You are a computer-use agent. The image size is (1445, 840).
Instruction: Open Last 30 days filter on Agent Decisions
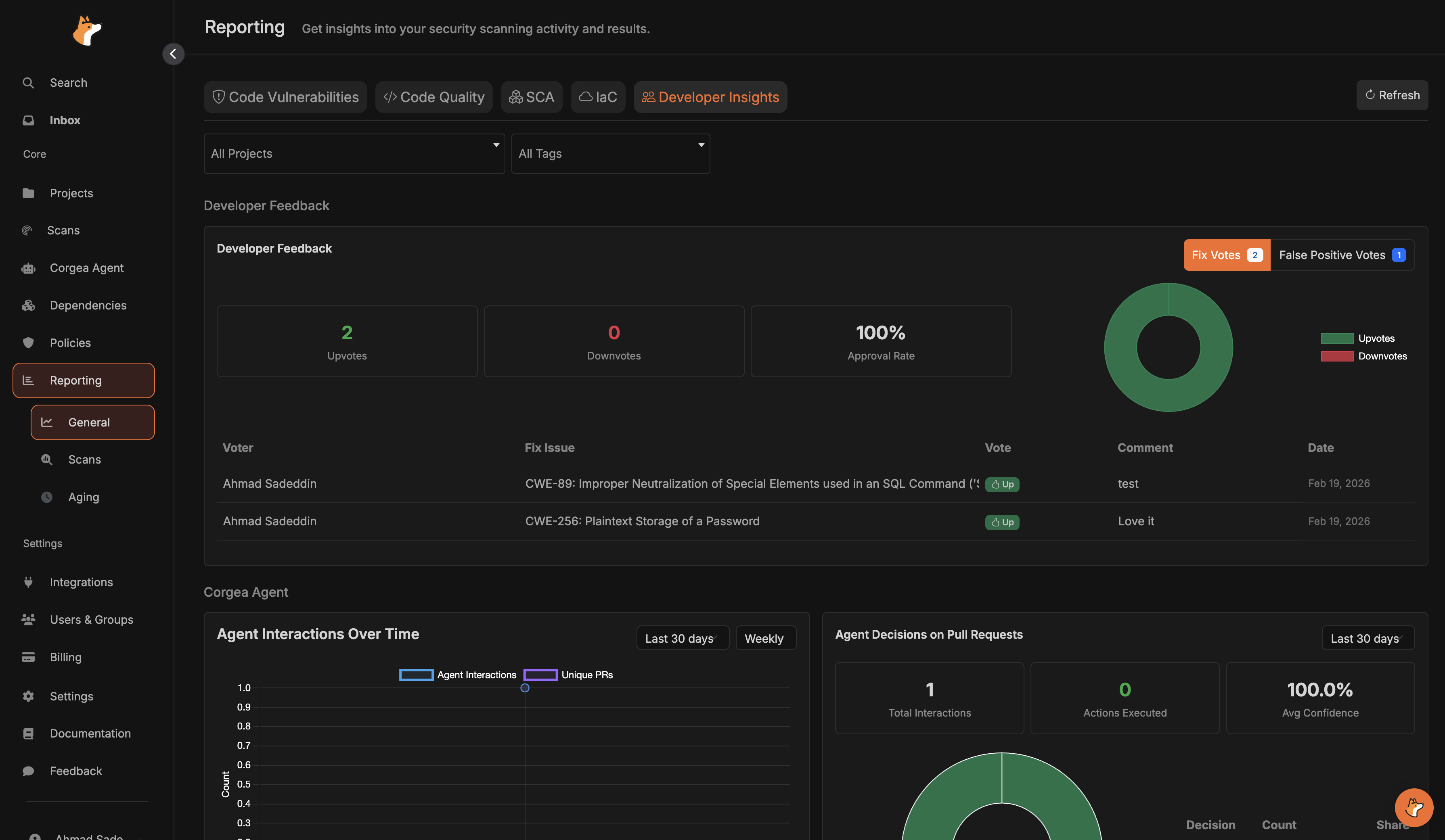(1368, 638)
